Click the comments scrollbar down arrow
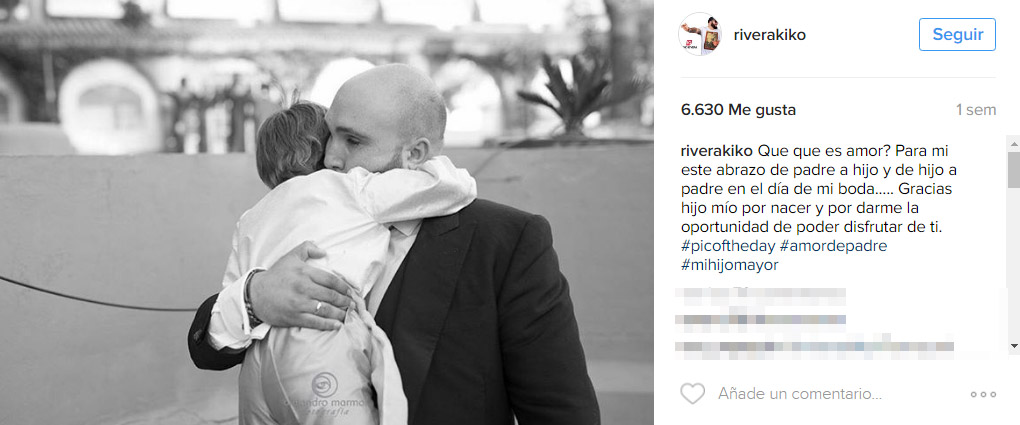 coord(1013,346)
